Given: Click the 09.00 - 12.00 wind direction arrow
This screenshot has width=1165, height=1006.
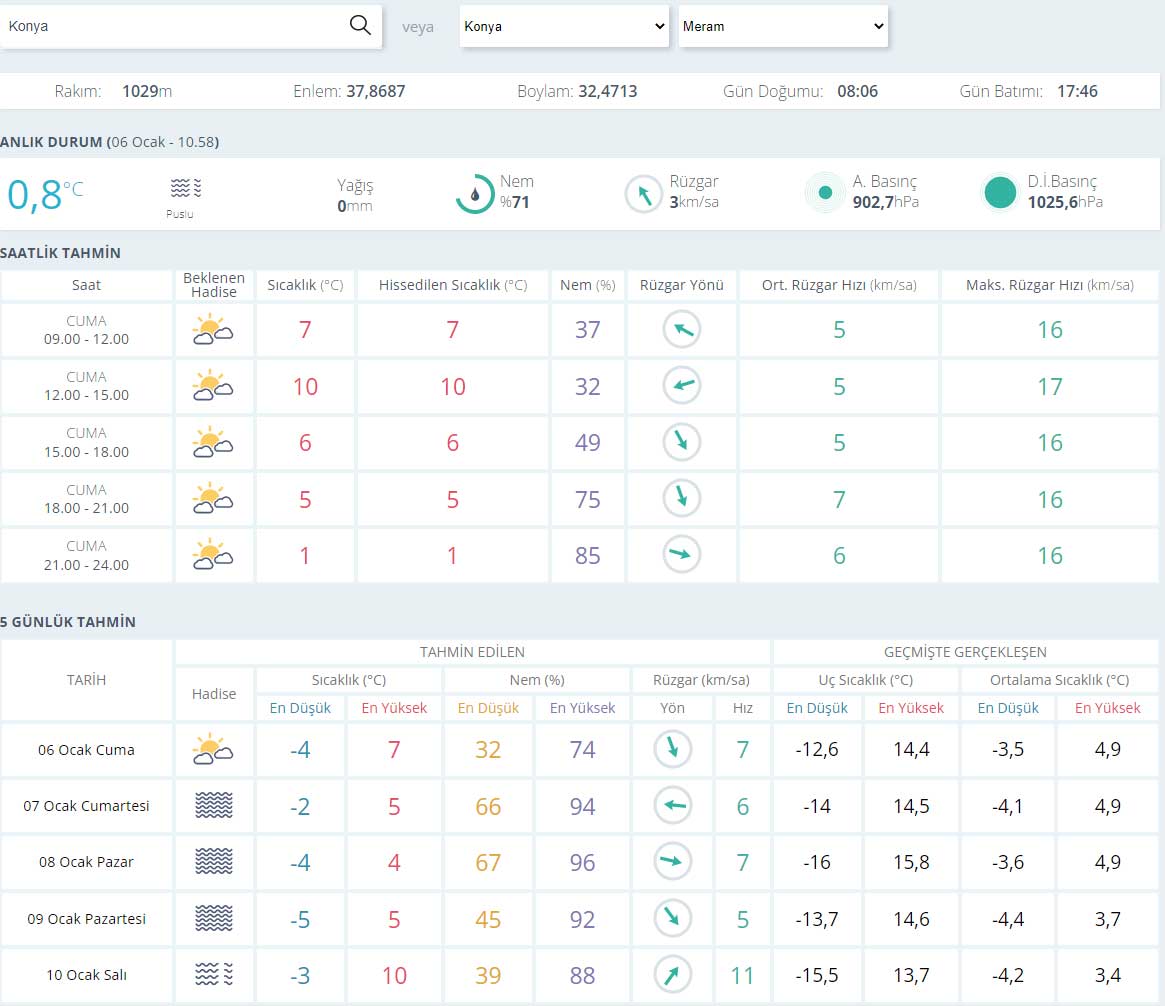Looking at the screenshot, I should (x=681, y=329).
